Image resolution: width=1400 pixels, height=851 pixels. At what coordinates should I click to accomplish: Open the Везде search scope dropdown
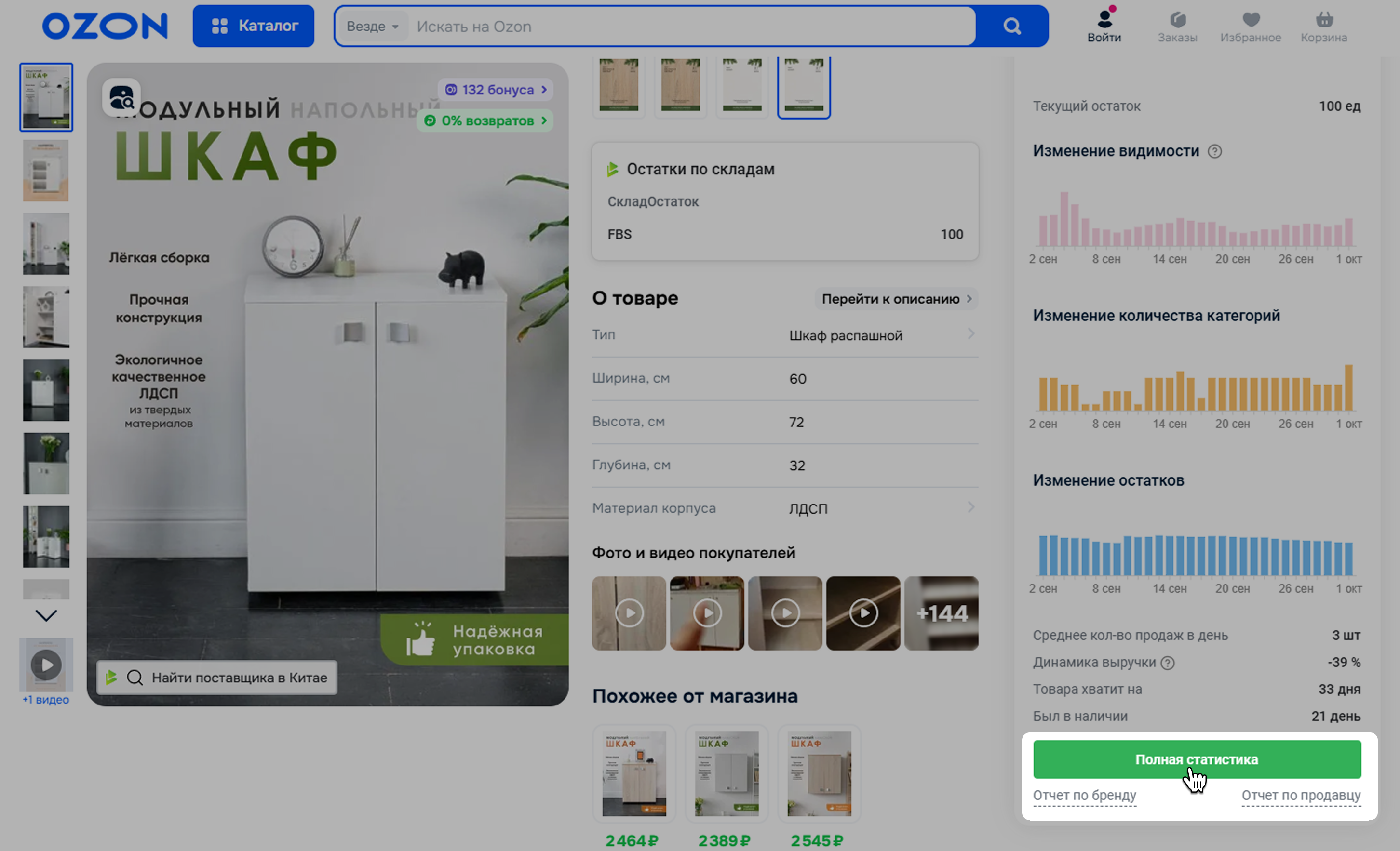tap(372, 26)
